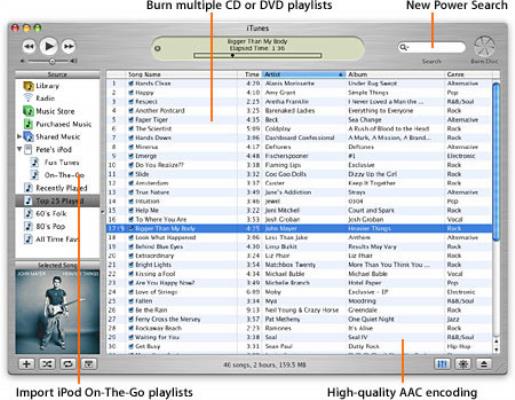Image resolution: width=515 pixels, height=400 pixels.
Task: Sort by the Artist column header
Action: click(304, 74)
